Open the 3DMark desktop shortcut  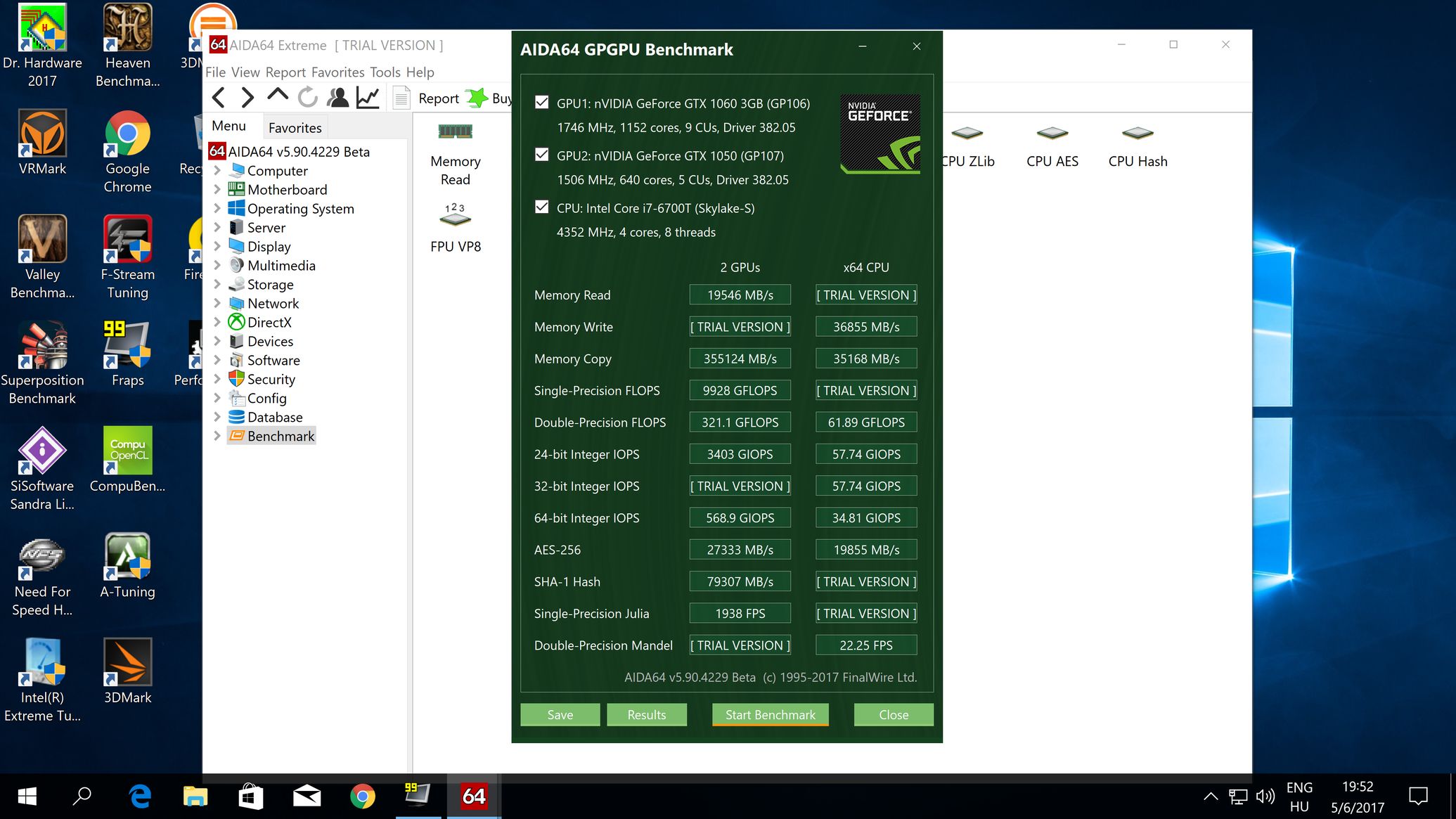coord(127,671)
